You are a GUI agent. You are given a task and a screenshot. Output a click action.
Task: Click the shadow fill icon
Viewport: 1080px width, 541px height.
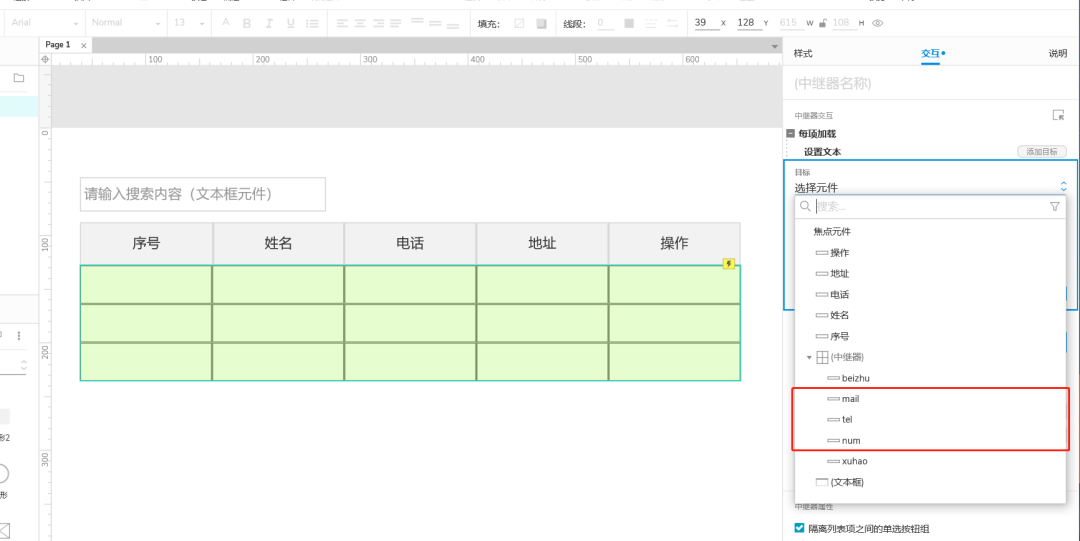[541, 23]
